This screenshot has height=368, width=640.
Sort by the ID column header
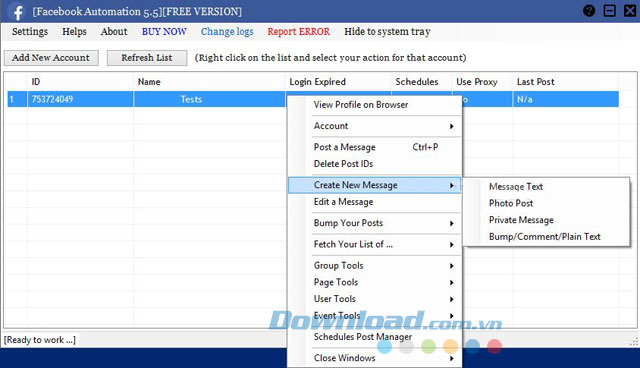80,82
